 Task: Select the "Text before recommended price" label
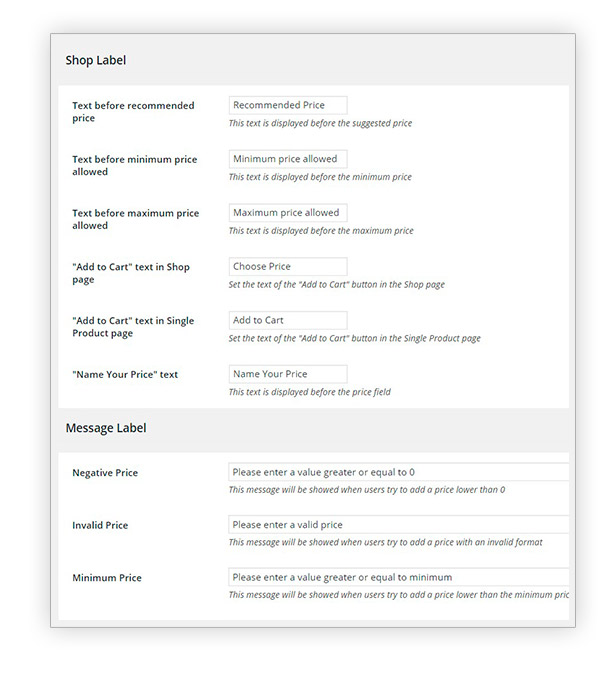(x=133, y=112)
